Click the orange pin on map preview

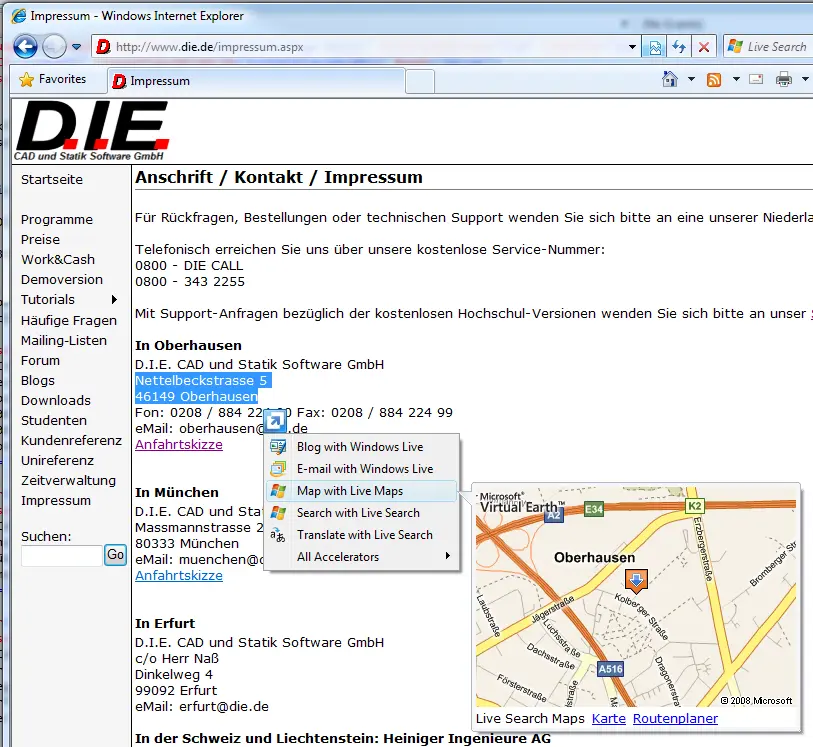click(x=636, y=581)
